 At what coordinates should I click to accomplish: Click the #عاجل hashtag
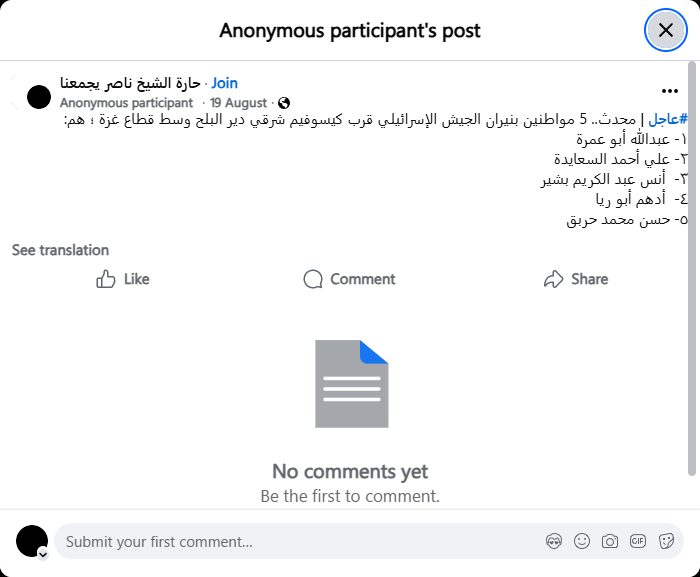coord(670,119)
